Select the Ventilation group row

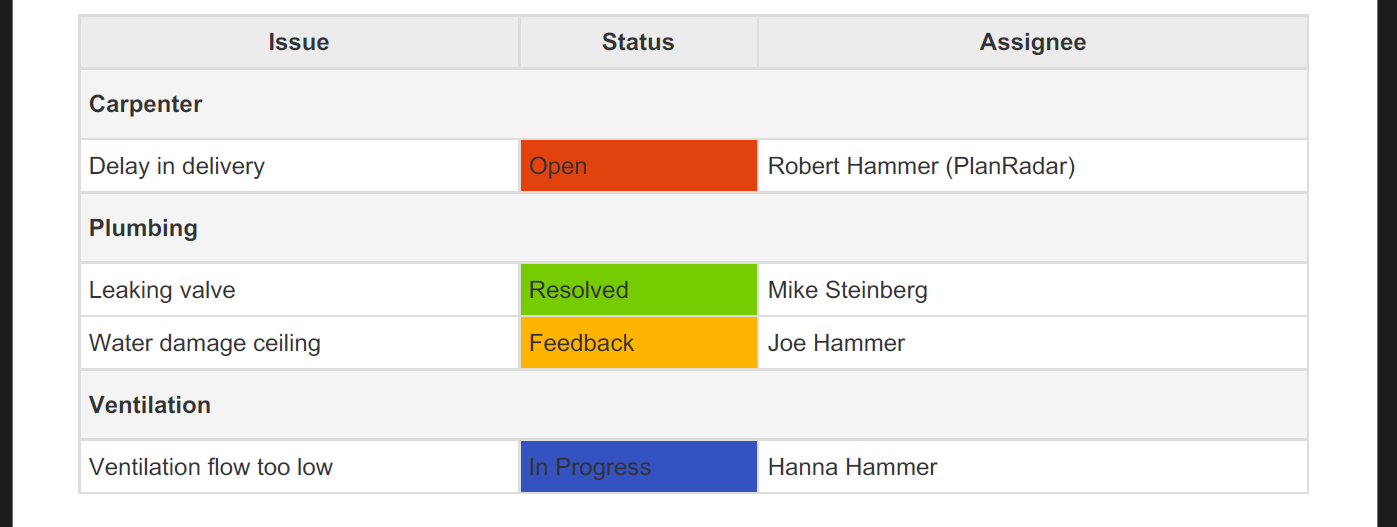click(x=693, y=405)
